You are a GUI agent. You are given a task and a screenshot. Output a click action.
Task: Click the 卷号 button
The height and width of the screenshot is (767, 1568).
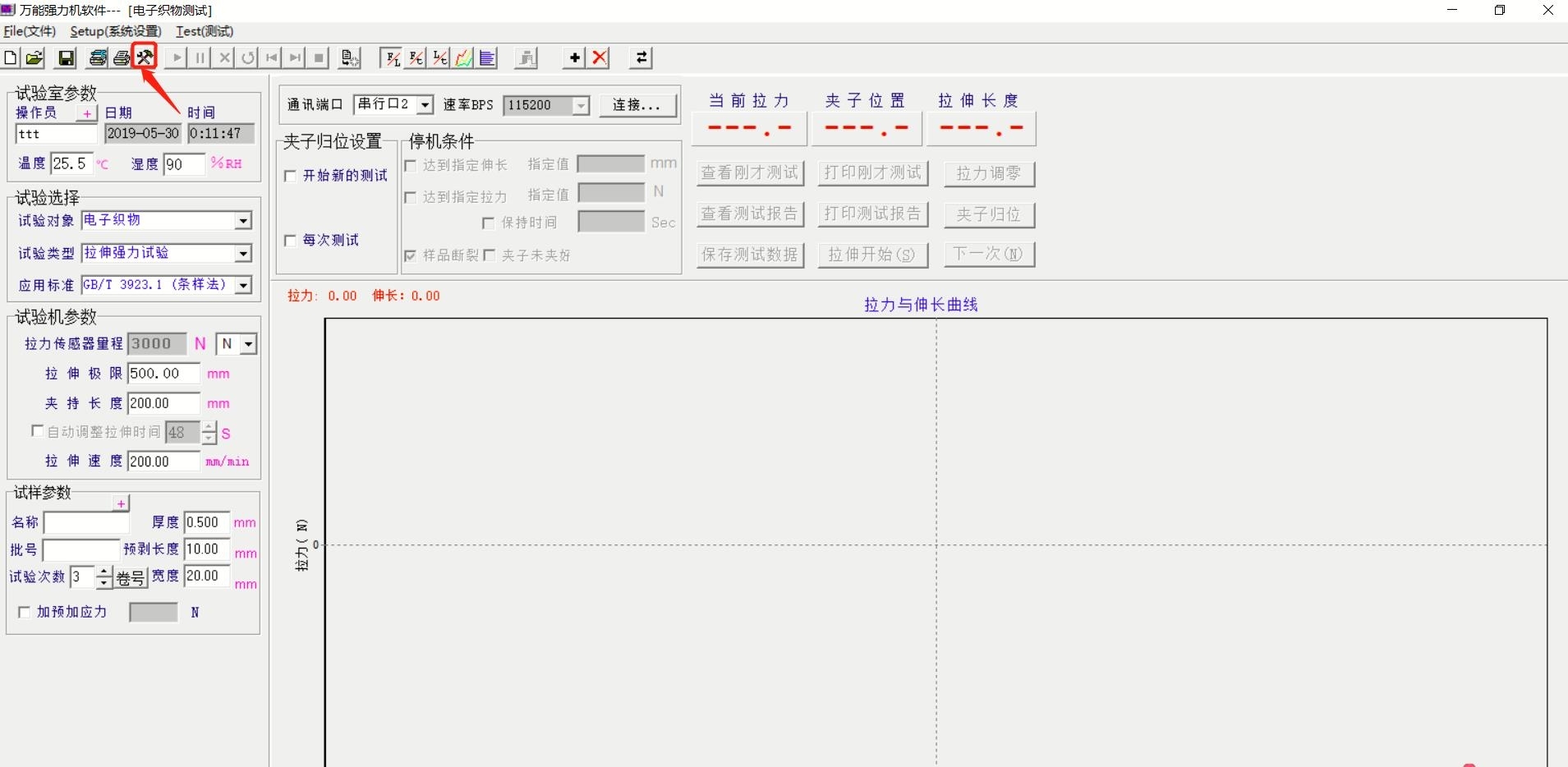point(131,578)
